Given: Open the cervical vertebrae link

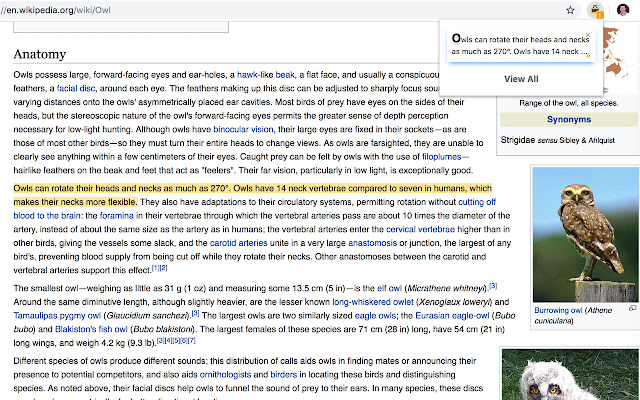Looking at the screenshot, I should (420, 229).
